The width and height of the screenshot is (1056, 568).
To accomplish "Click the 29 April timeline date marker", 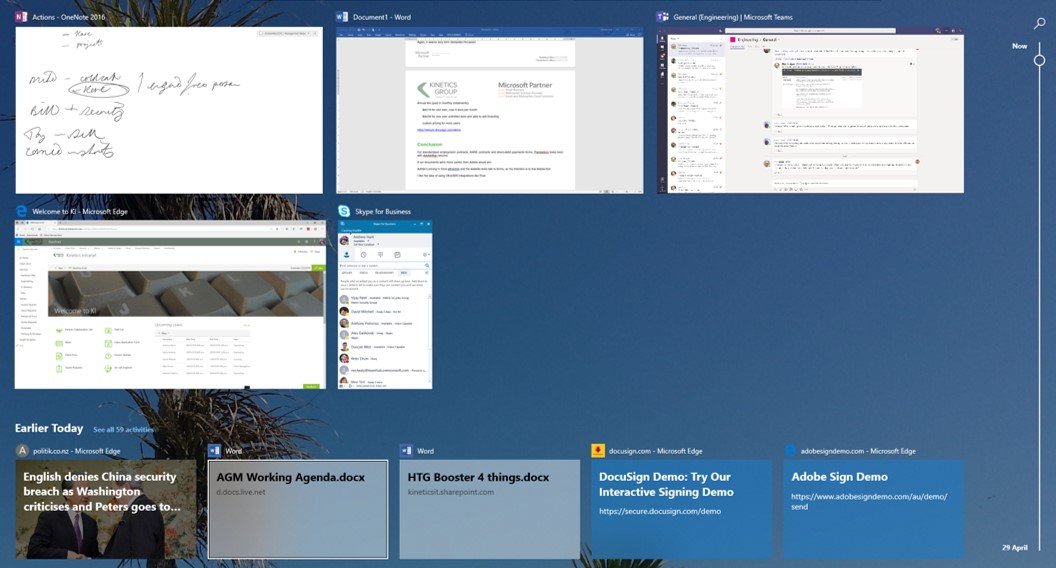I will [x=1014, y=548].
